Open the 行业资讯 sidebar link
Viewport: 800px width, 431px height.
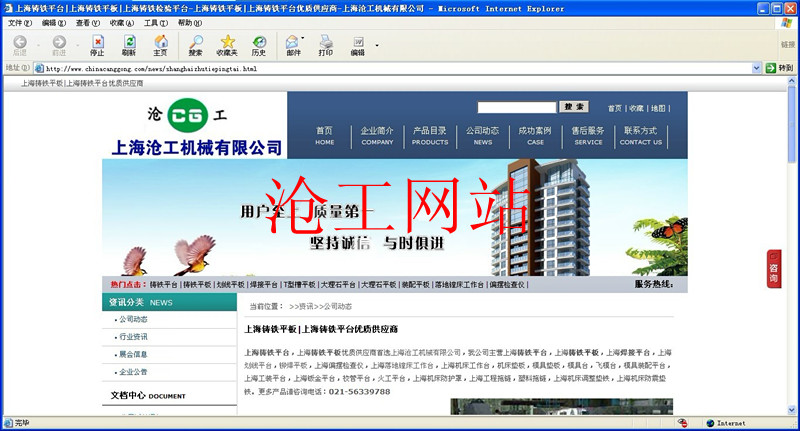pyautogui.click(x=133, y=337)
